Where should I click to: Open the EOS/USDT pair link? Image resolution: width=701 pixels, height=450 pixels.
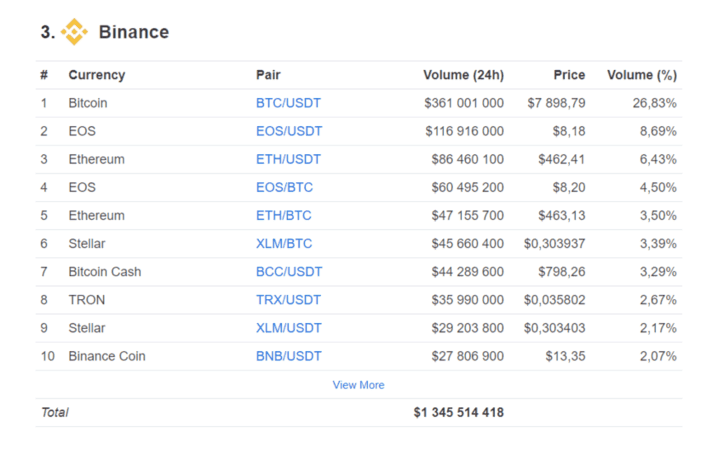coord(289,131)
